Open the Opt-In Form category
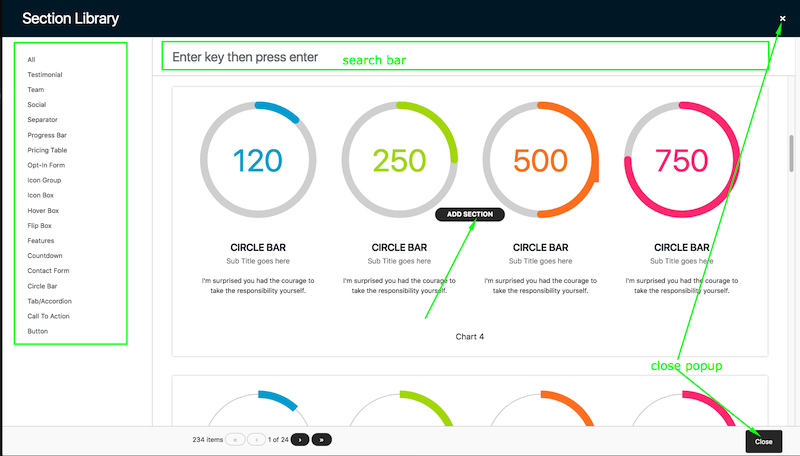This screenshot has height=456, width=800. pos(46,165)
